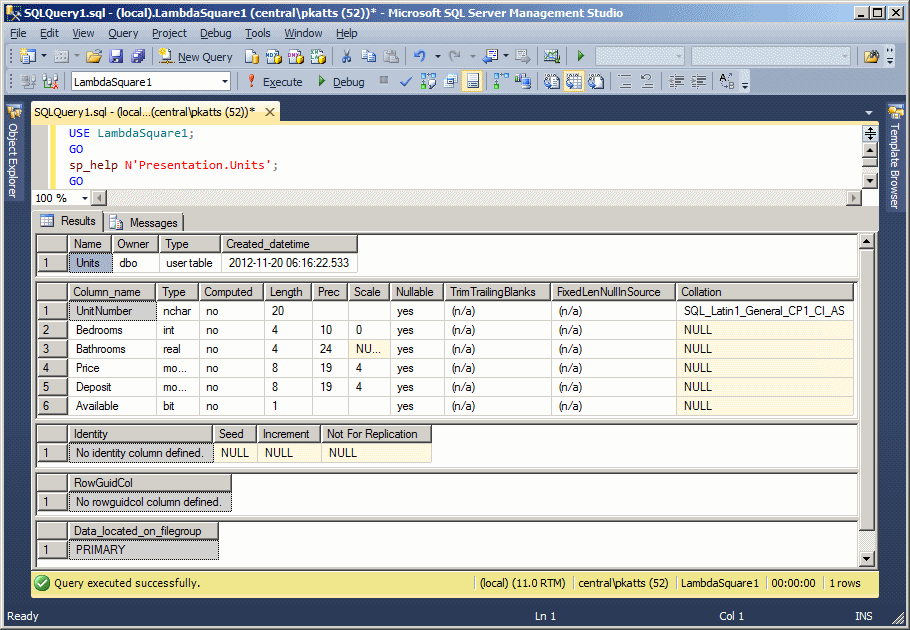910x630 pixels.
Task: Open the Undo history dropdown arrow
Action: (x=438, y=56)
